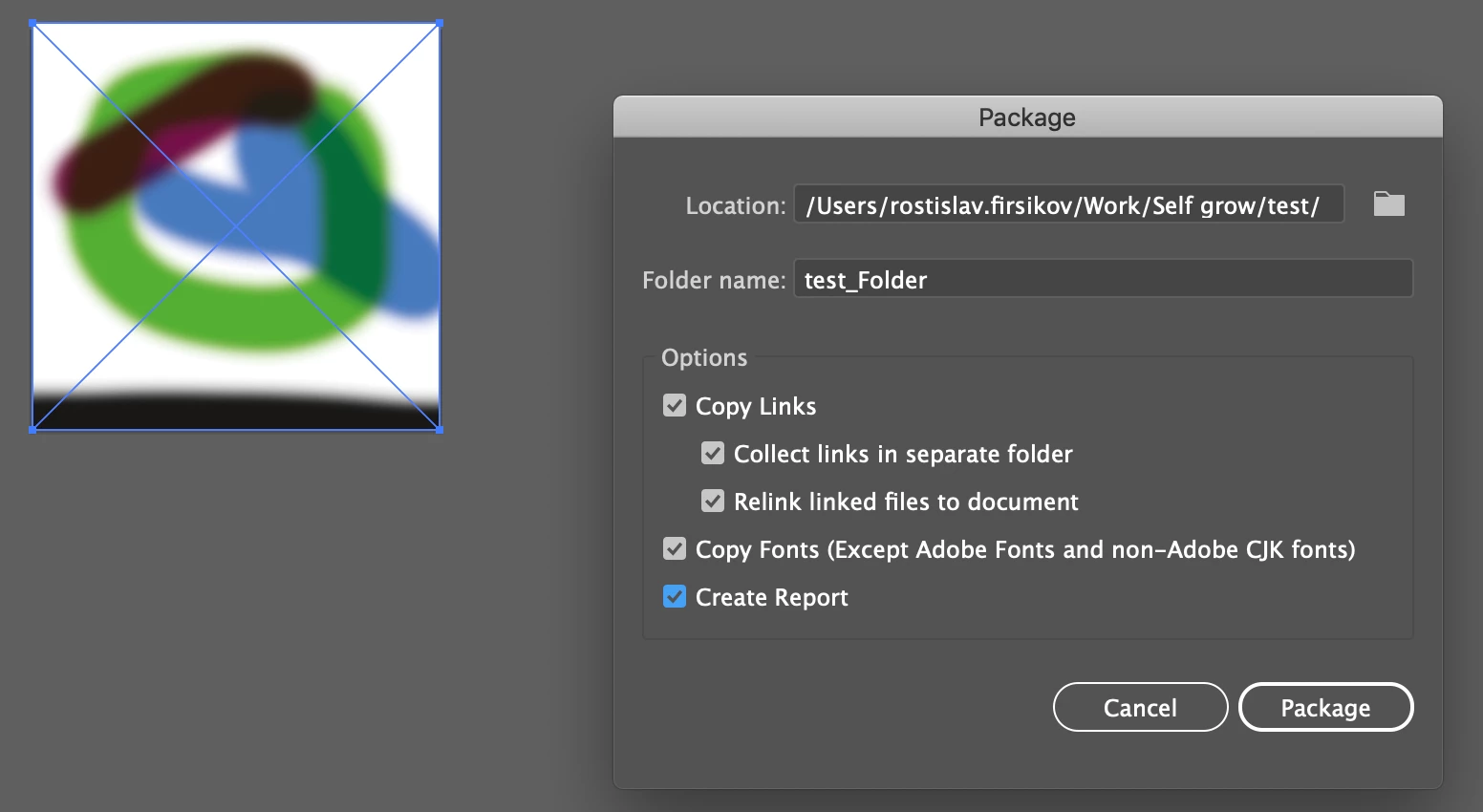The width and height of the screenshot is (1483, 812).
Task: Click the Location path field
Action: tap(1069, 204)
